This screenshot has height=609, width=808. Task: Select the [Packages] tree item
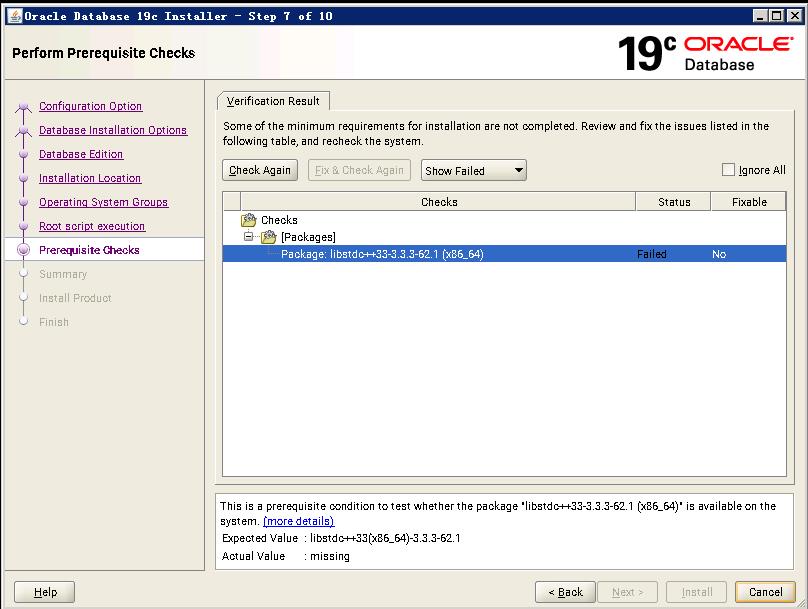[x=308, y=237]
